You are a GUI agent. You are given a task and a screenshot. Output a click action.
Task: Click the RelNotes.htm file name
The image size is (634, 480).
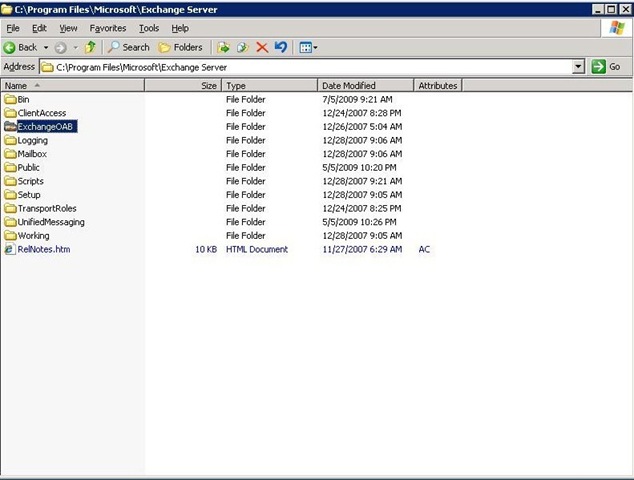[44, 250]
